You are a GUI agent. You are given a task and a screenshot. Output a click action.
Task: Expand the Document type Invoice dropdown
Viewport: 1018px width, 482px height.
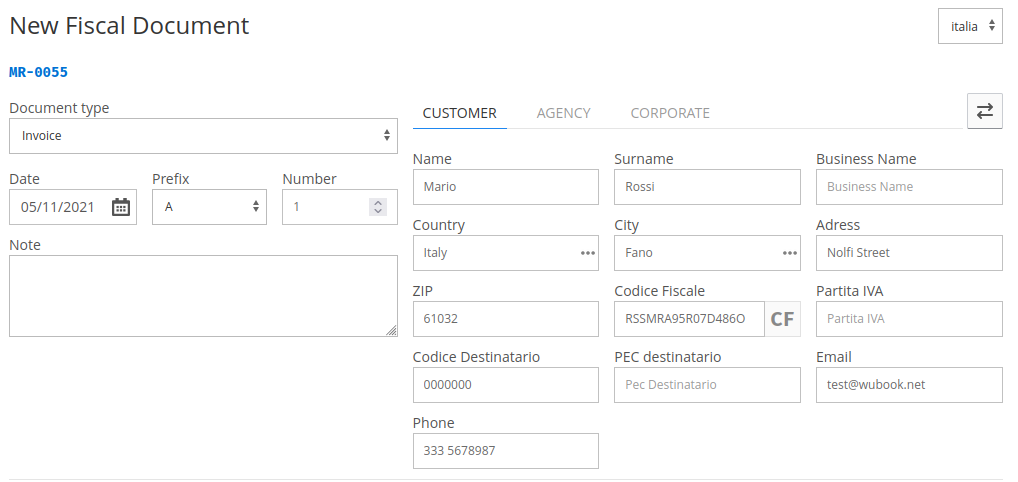[203, 136]
